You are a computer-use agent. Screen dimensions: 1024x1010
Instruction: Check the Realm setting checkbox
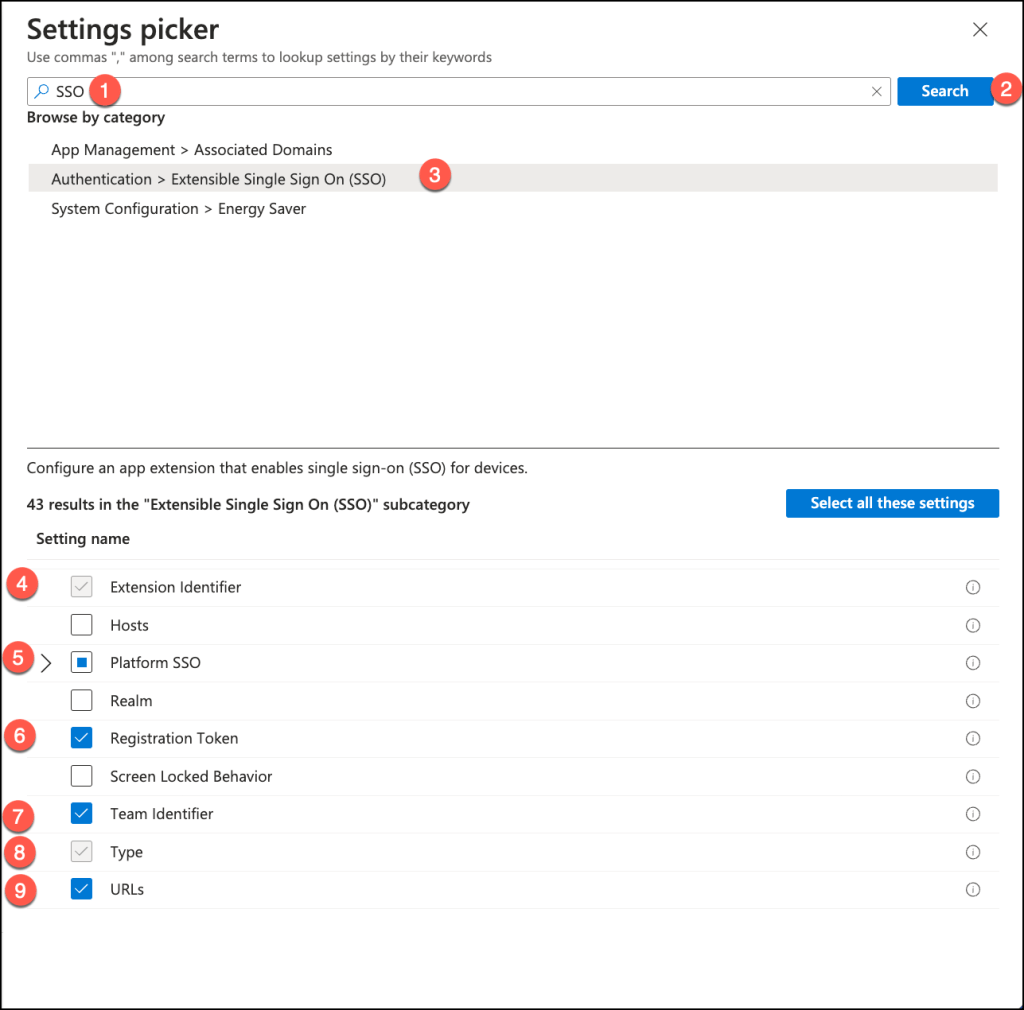(82, 701)
